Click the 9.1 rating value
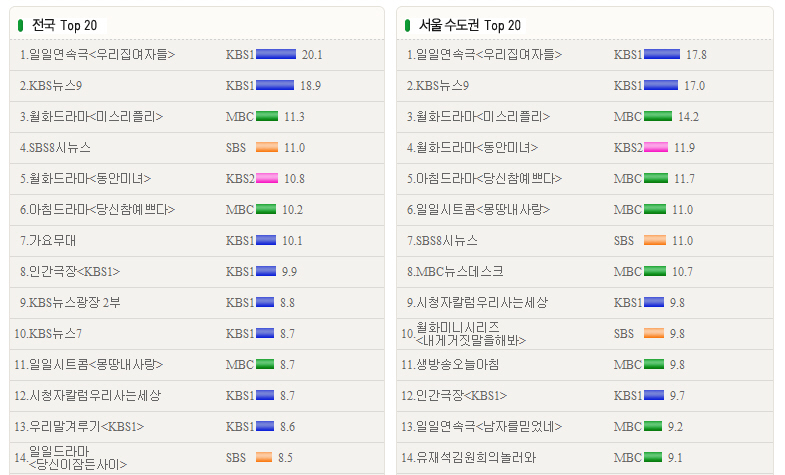Image resolution: width=785 pixels, height=475 pixels. click(x=675, y=458)
